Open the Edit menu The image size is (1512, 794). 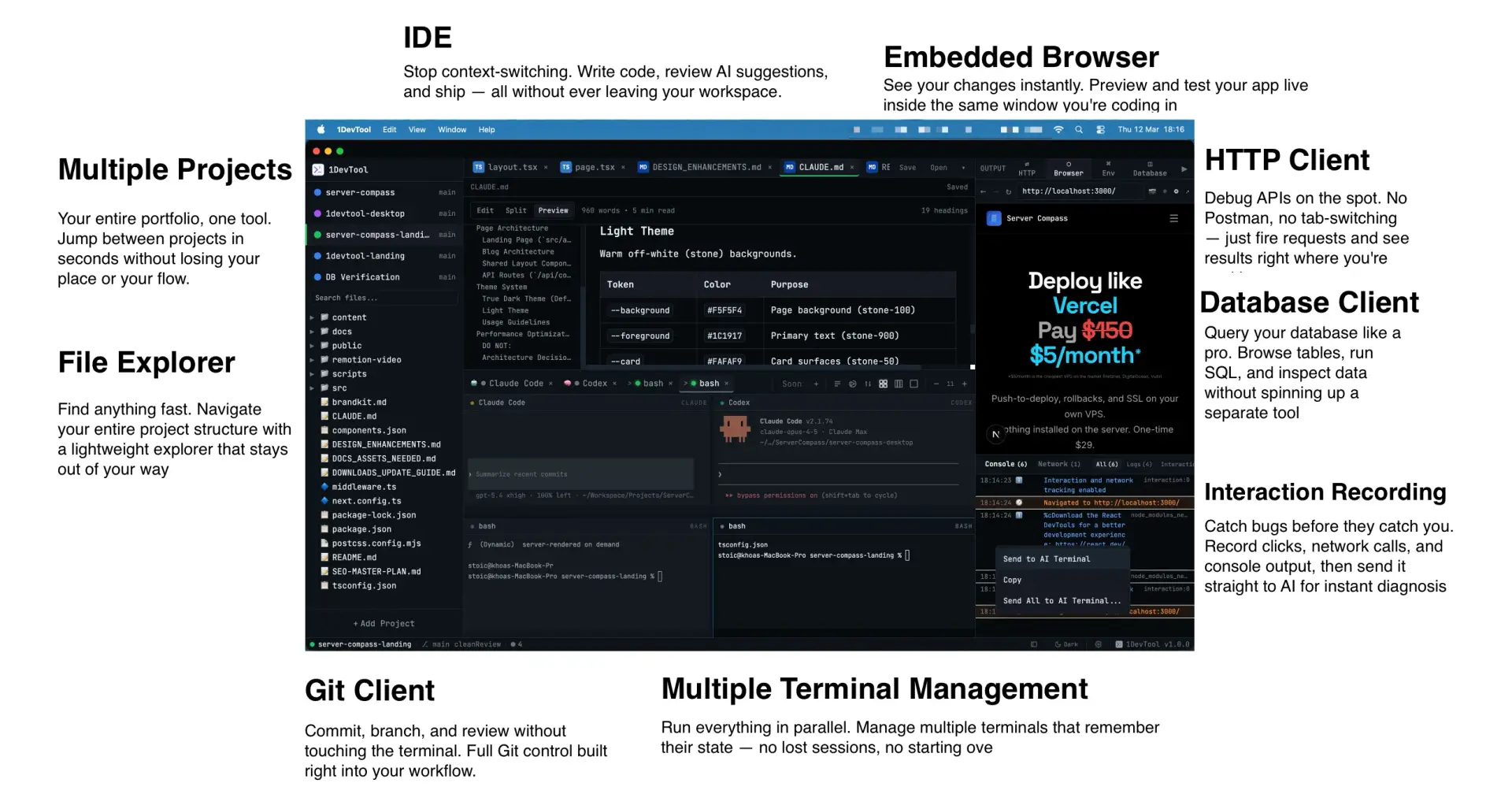pos(390,129)
